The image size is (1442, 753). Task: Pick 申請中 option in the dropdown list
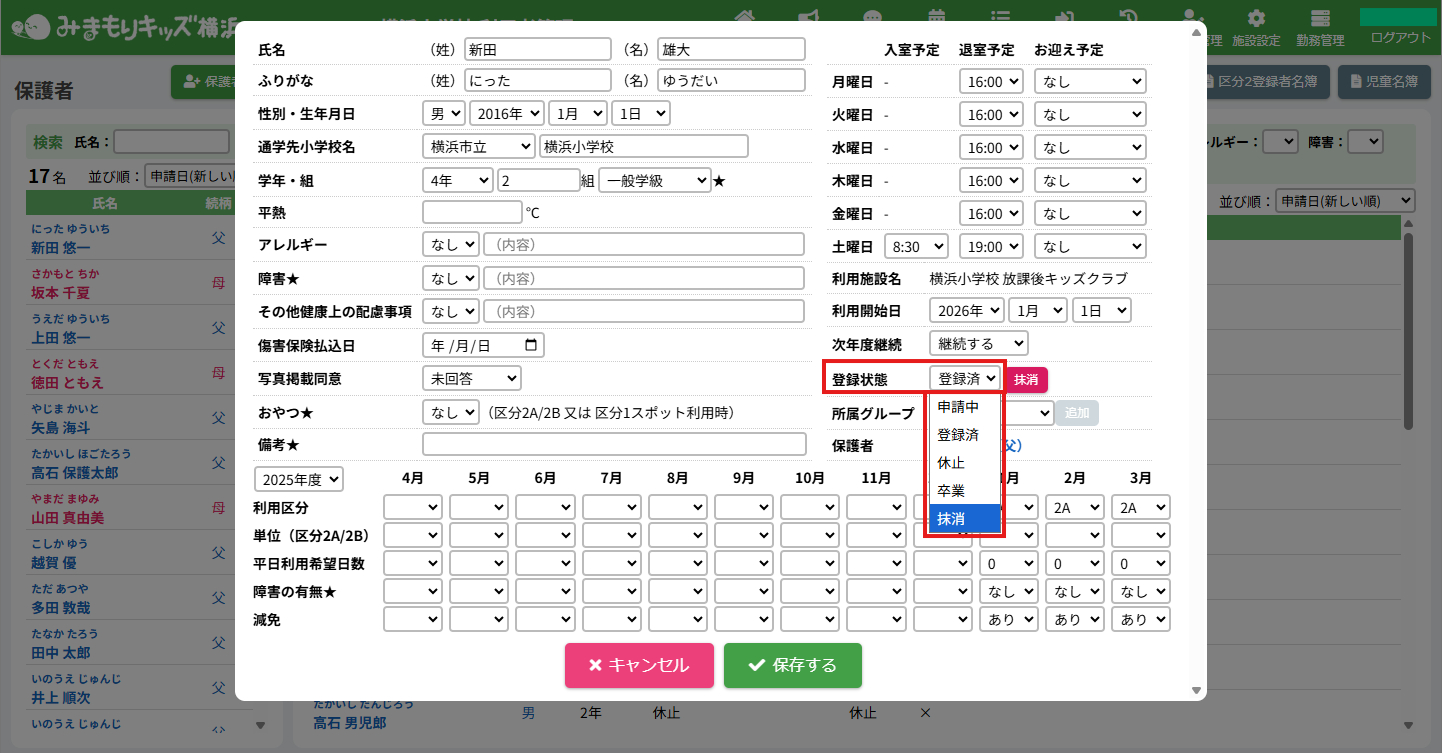coord(958,407)
